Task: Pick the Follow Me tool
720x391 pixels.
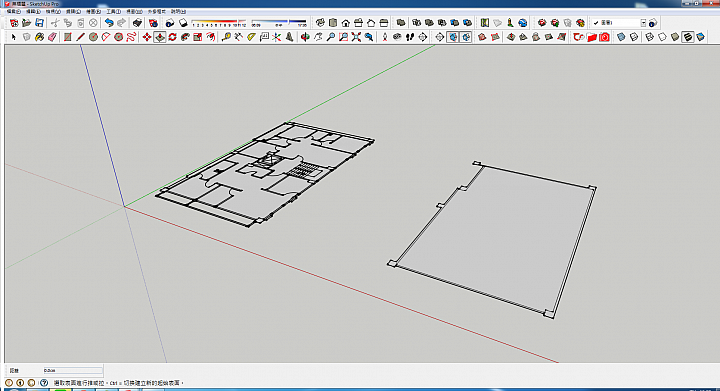Action: pos(185,37)
